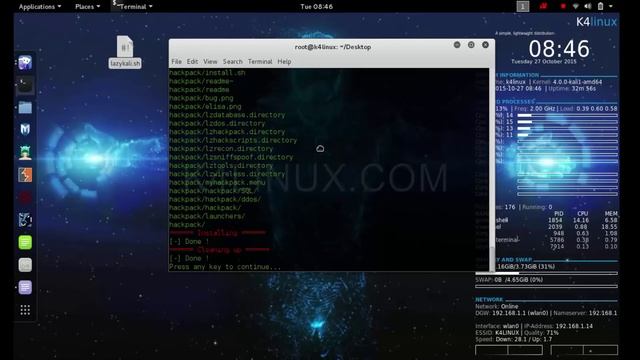This screenshot has width=640, height=360.
Task: Open the blue patterned dock icon above the green note
Action: [x=25, y=220]
